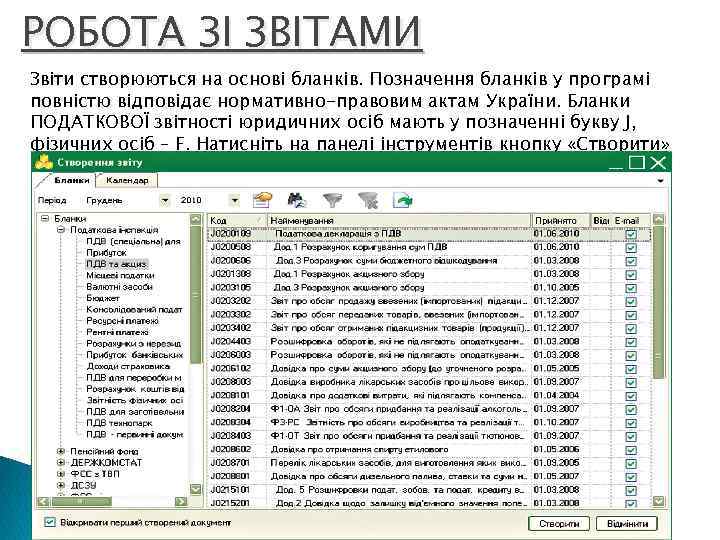
Task: Open the tab bar overflow arrow
Action: tap(660, 181)
